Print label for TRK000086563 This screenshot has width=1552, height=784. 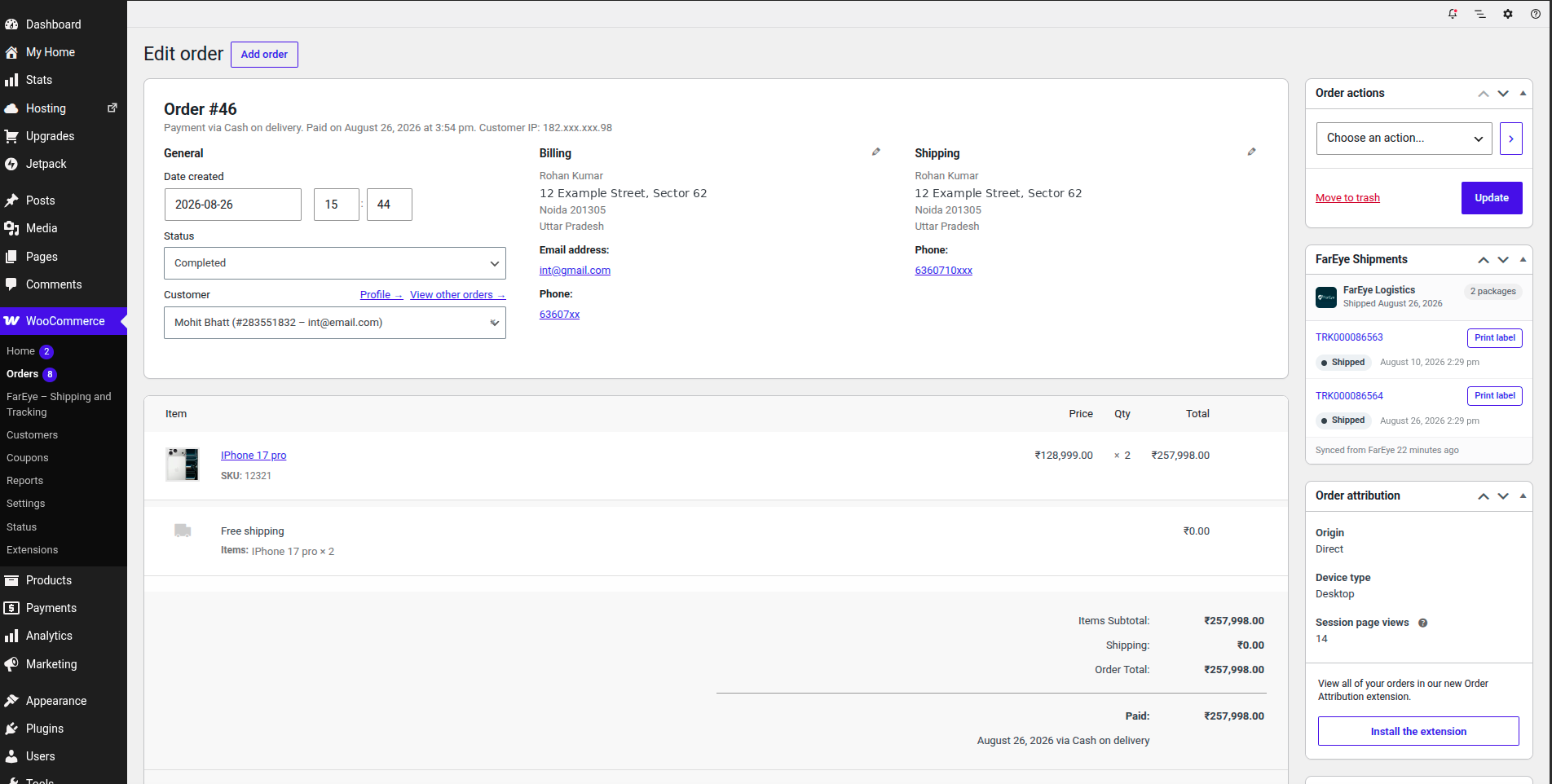1495,338
